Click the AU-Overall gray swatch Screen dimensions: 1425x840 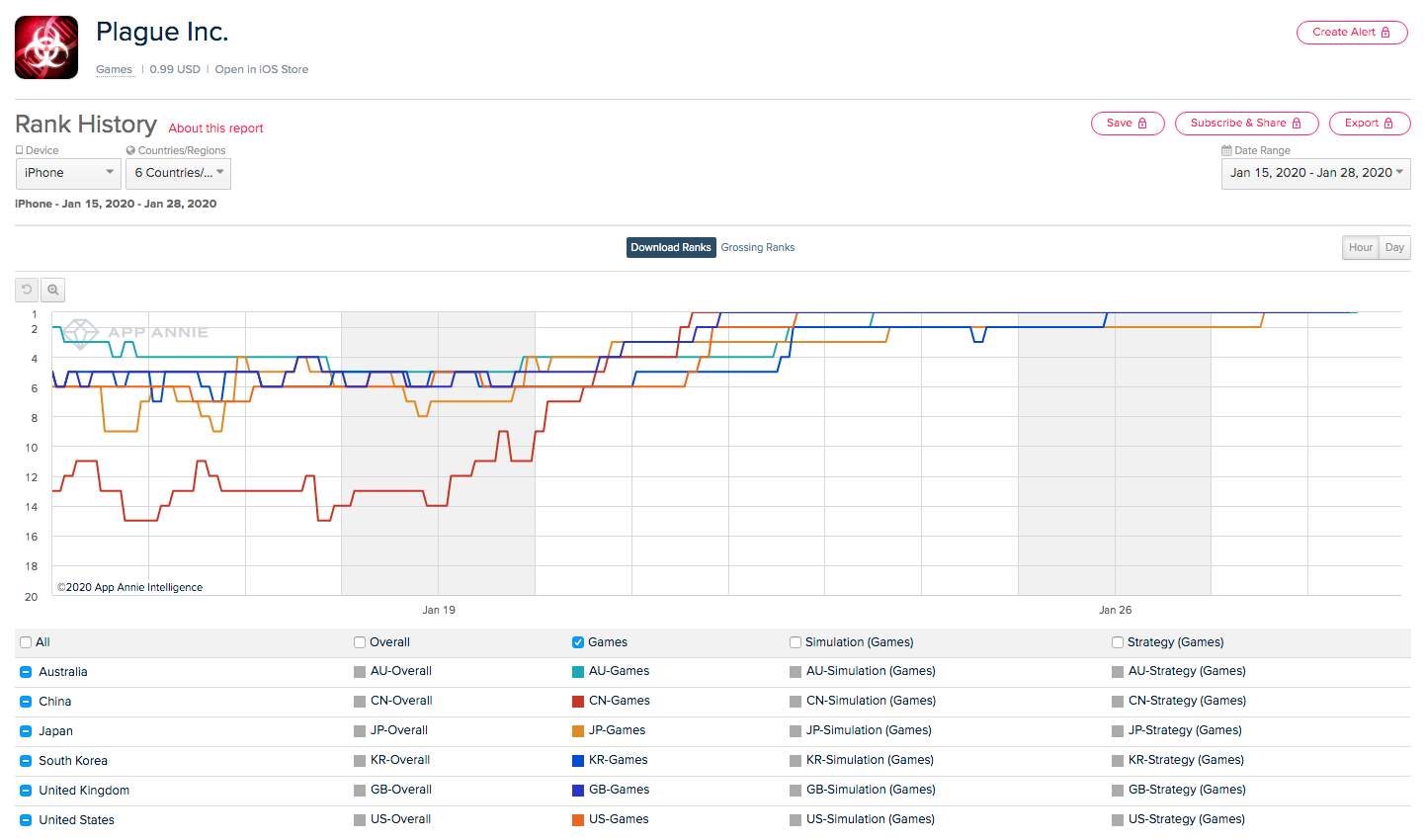[360, 672]
